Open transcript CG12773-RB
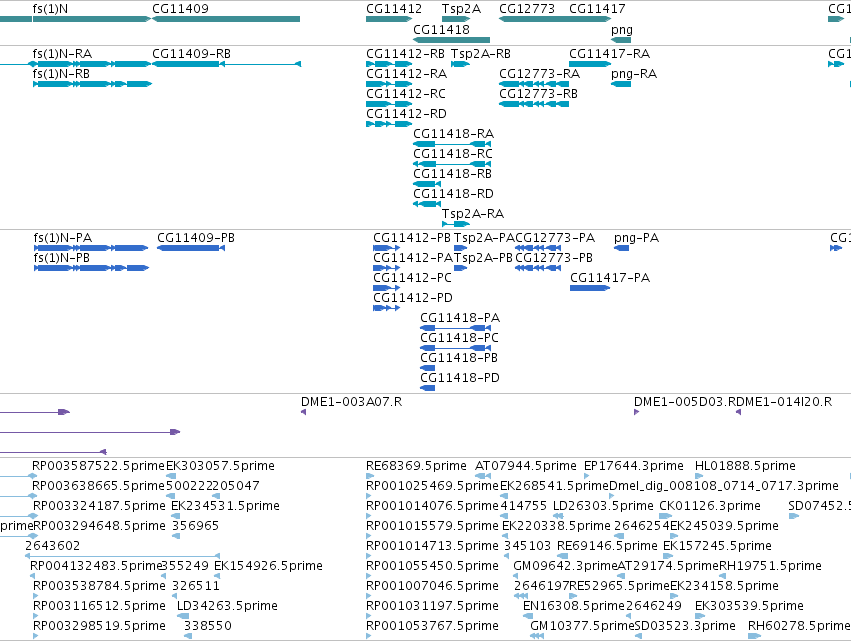Image resolution: width=851 pixels, height=641 pixels. click(538, 94)
